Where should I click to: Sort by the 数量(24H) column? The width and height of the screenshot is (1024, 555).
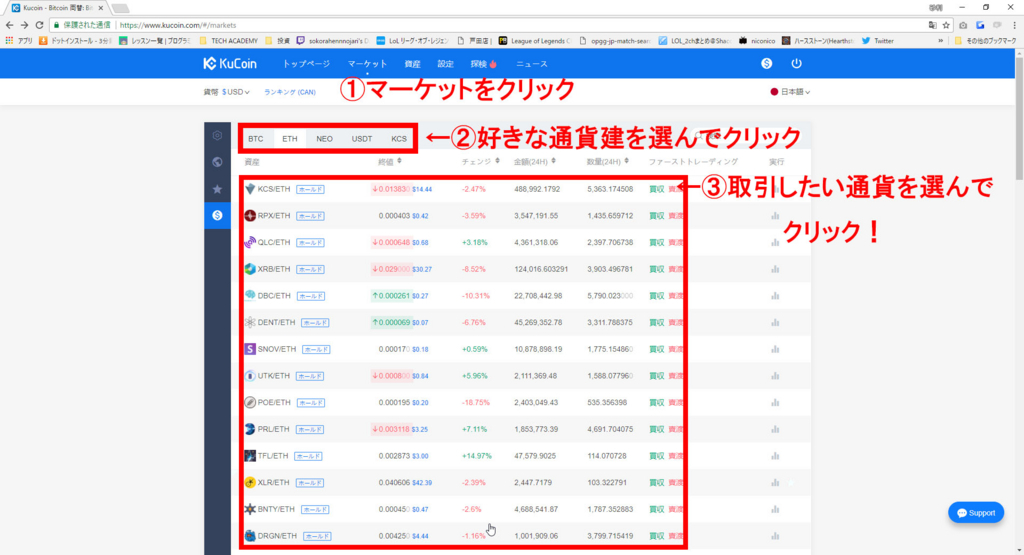pos(608,161)
